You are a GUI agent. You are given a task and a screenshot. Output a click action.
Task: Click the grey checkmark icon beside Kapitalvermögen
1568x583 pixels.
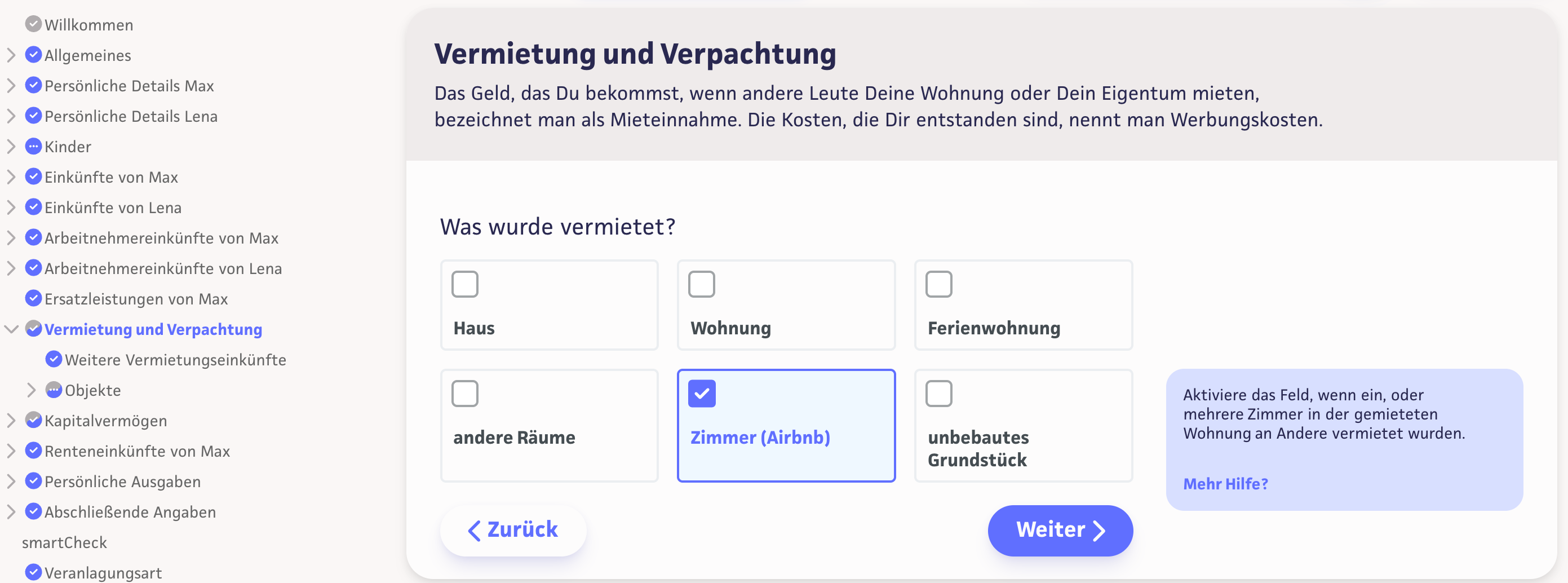pos(33,421)
